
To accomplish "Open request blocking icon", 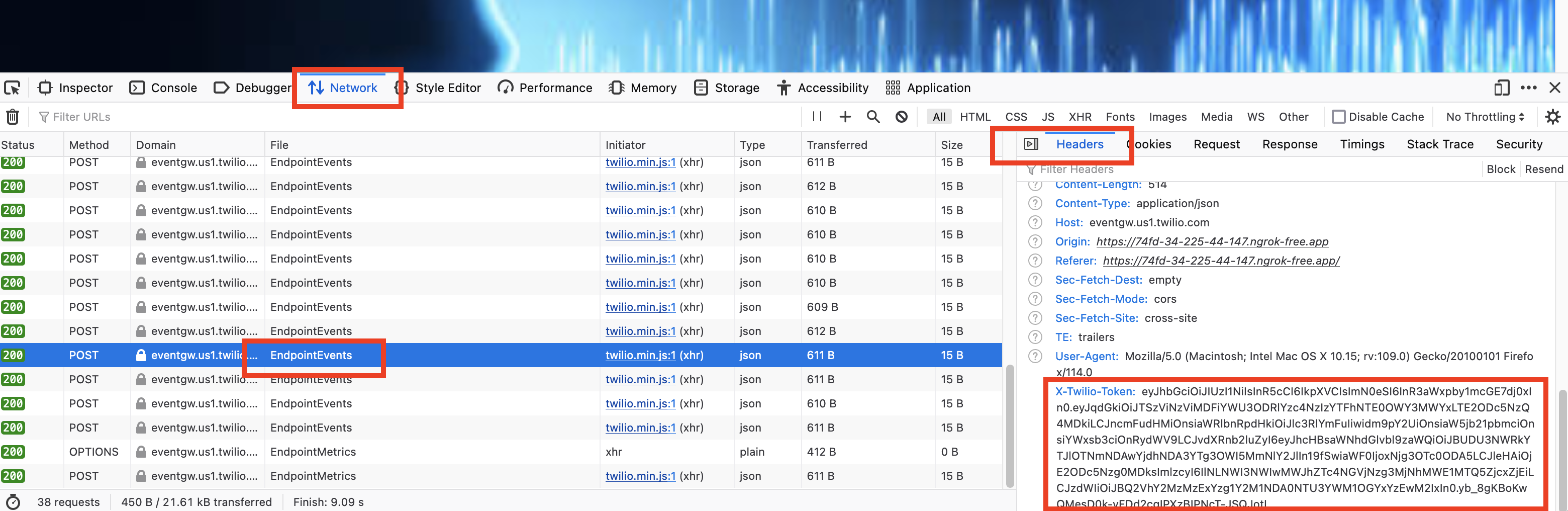I will click(902, 116).
